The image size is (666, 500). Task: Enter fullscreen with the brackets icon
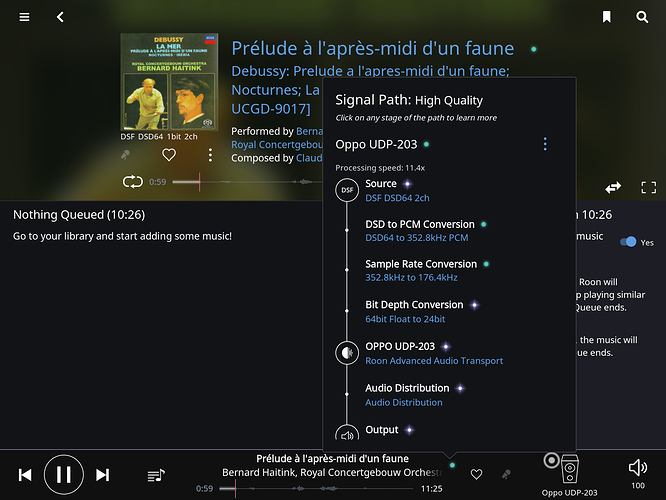648,187
